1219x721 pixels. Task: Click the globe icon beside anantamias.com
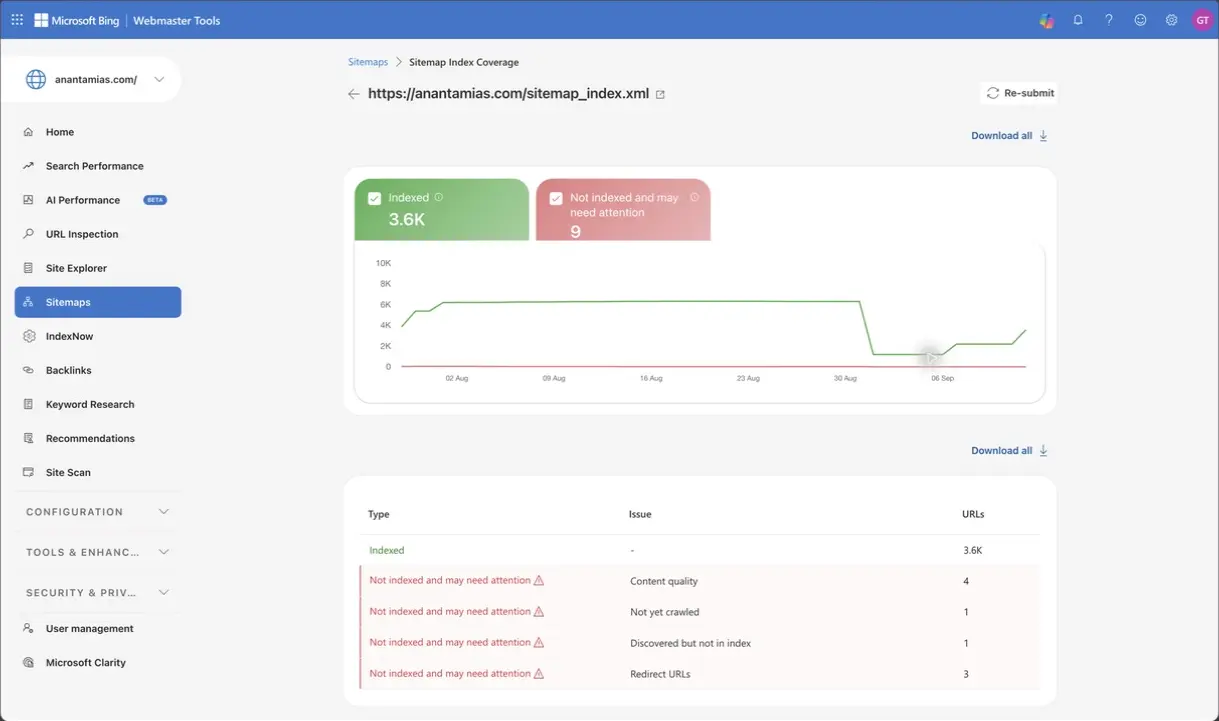coord(36,79)
